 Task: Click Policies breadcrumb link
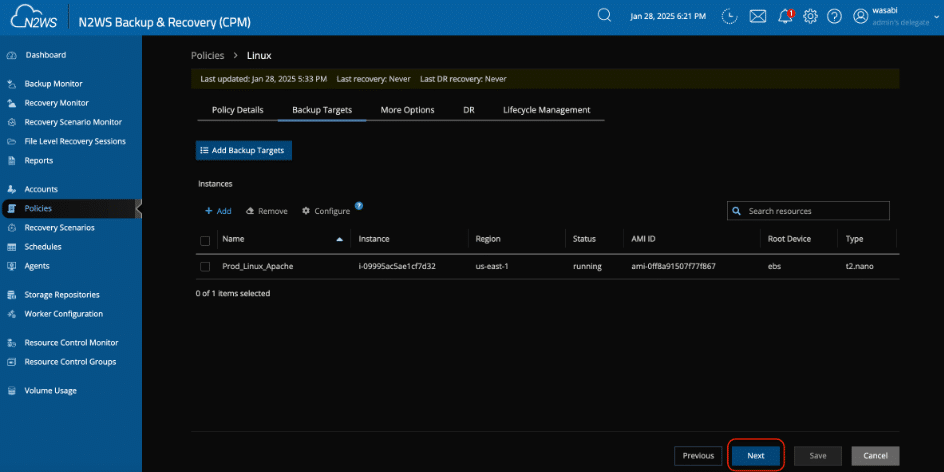click(207, 55)
